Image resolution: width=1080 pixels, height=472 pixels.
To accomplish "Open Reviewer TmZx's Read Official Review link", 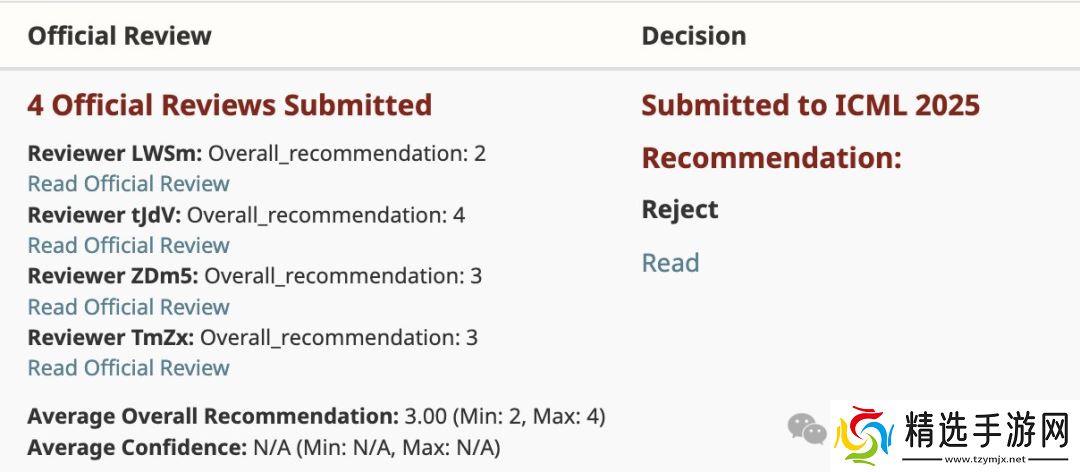I will (x=128, y=368).
